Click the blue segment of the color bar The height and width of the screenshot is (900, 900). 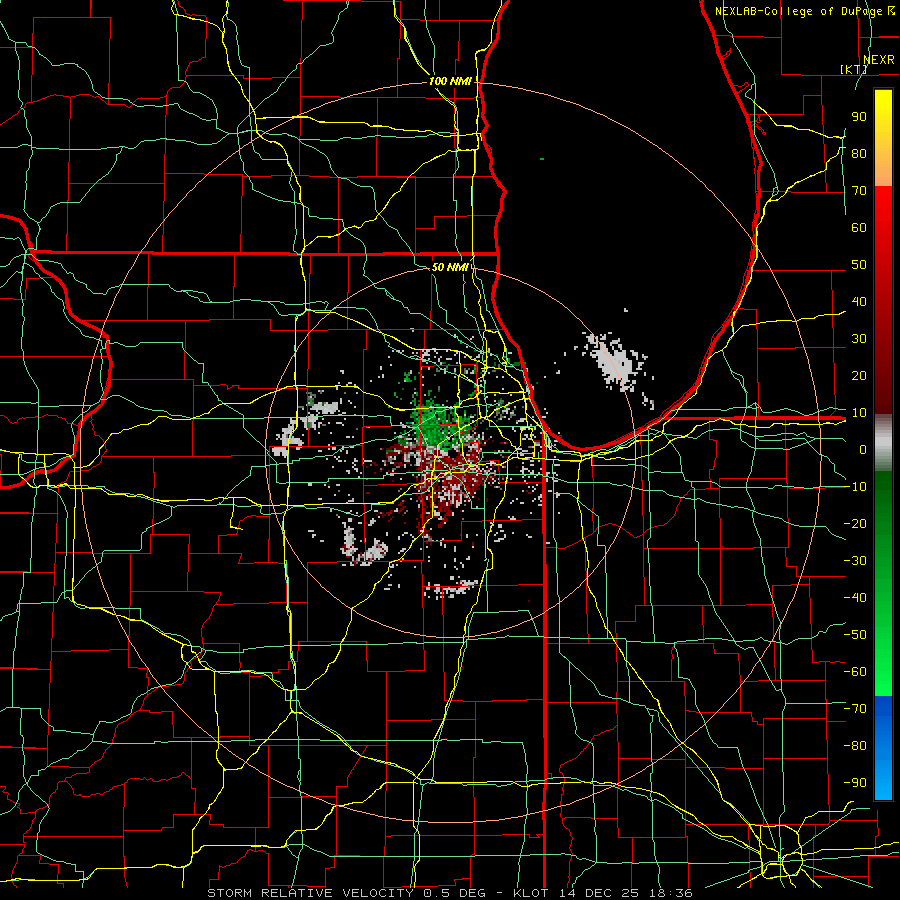coord(883,748)
